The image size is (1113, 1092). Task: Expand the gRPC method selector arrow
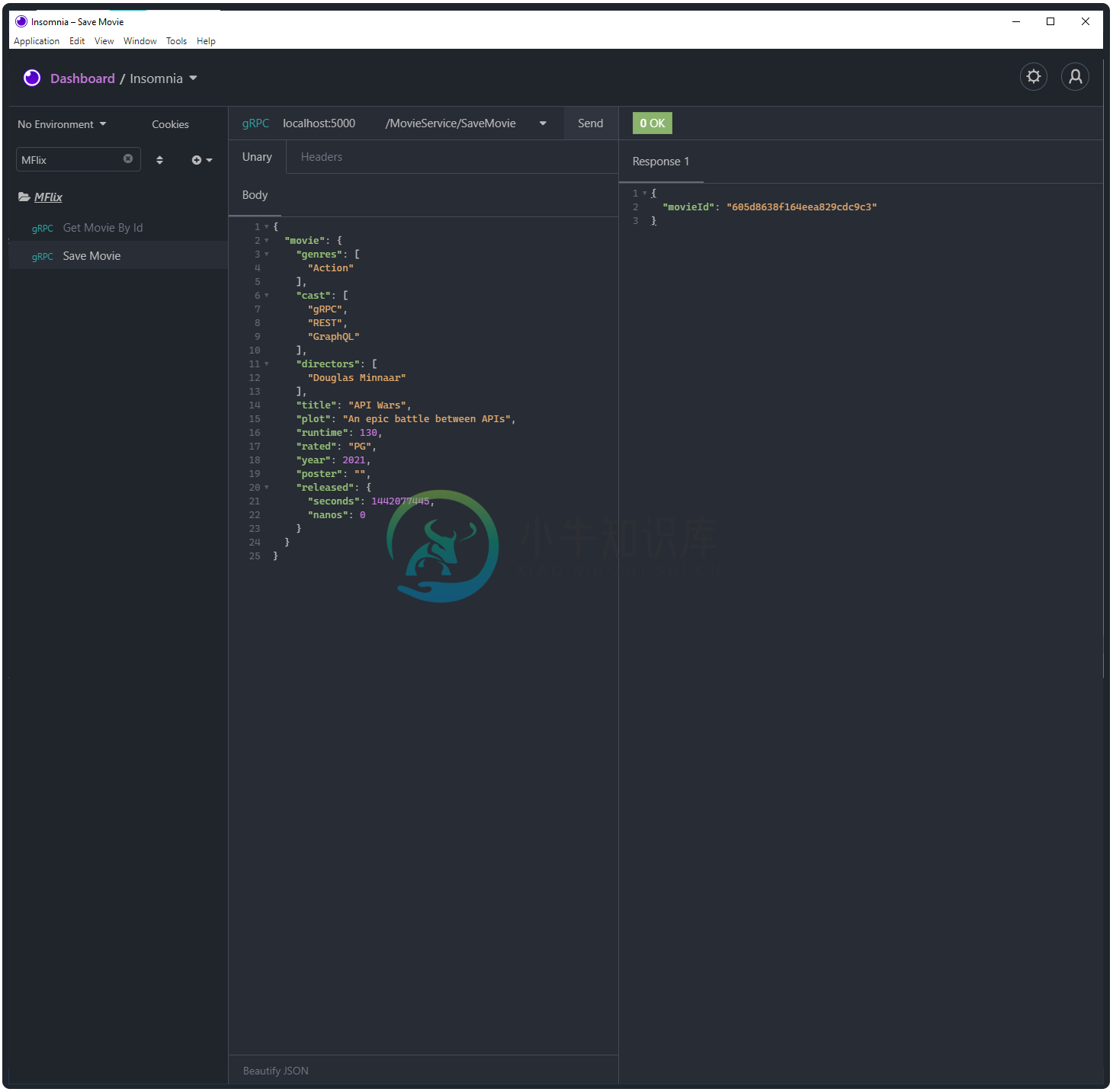[543, 123]
